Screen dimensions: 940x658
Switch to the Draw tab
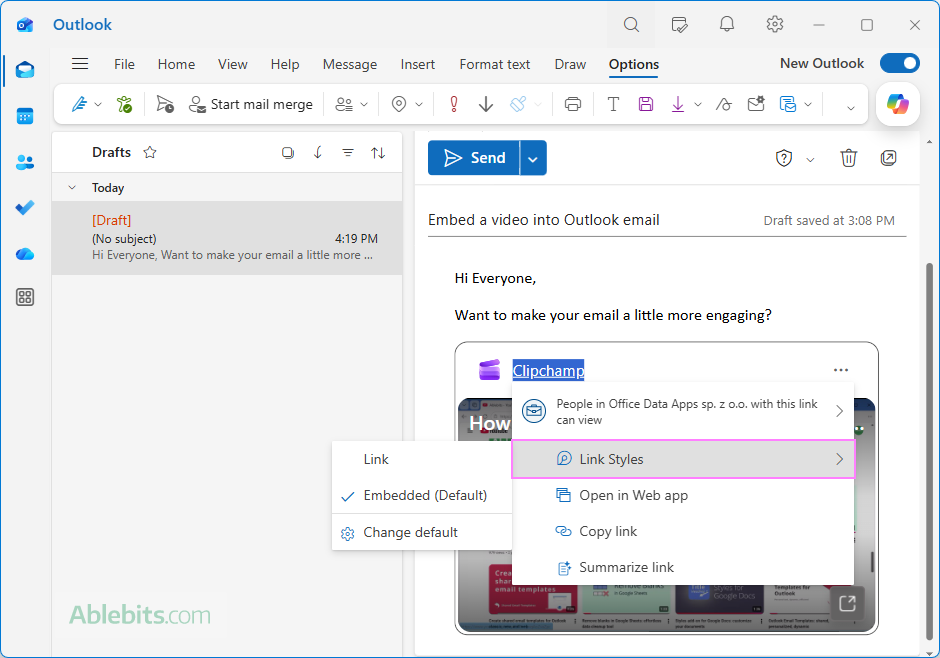click(570, 64)
